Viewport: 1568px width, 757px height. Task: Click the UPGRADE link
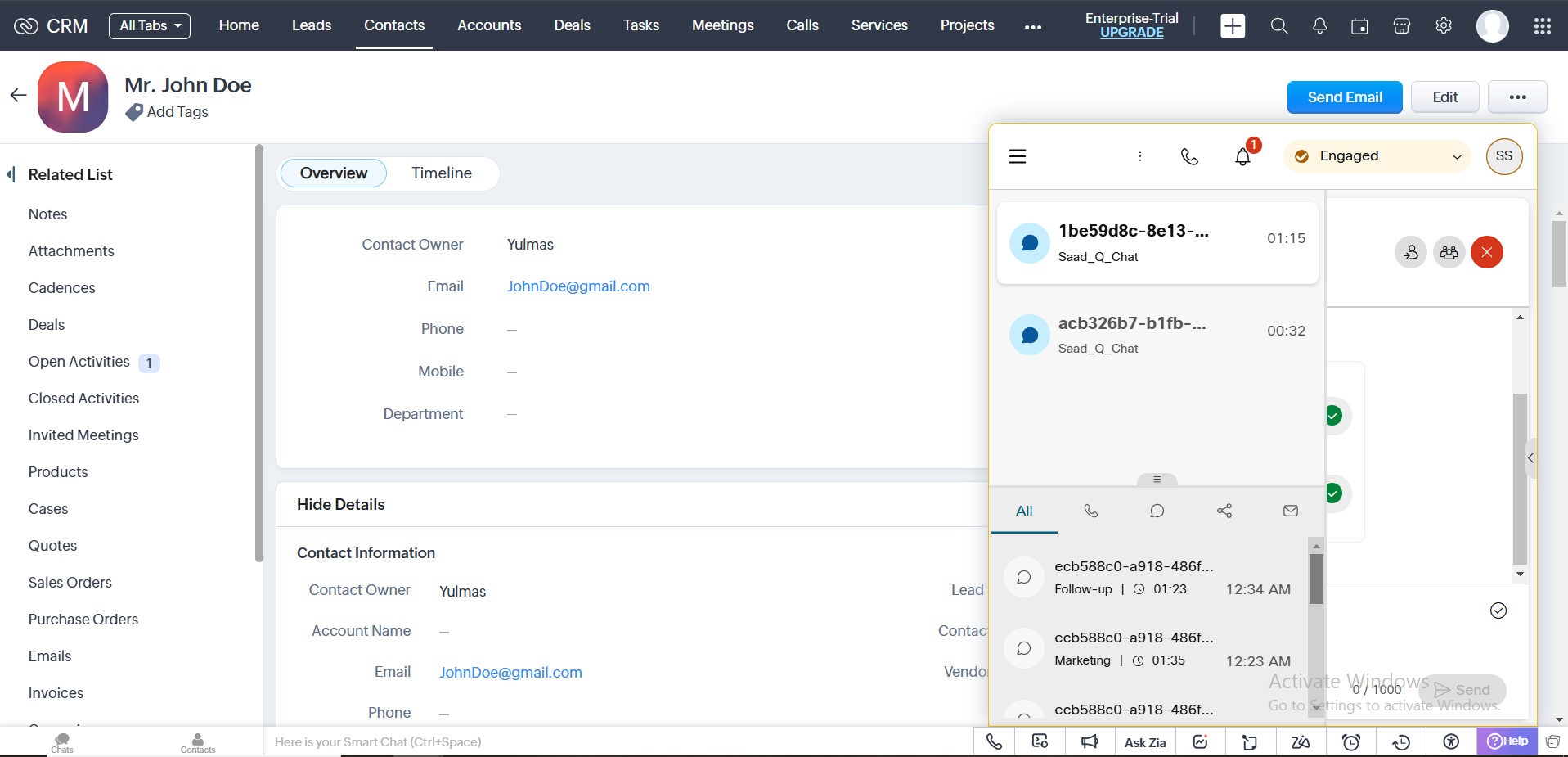tap(1131, 33)
